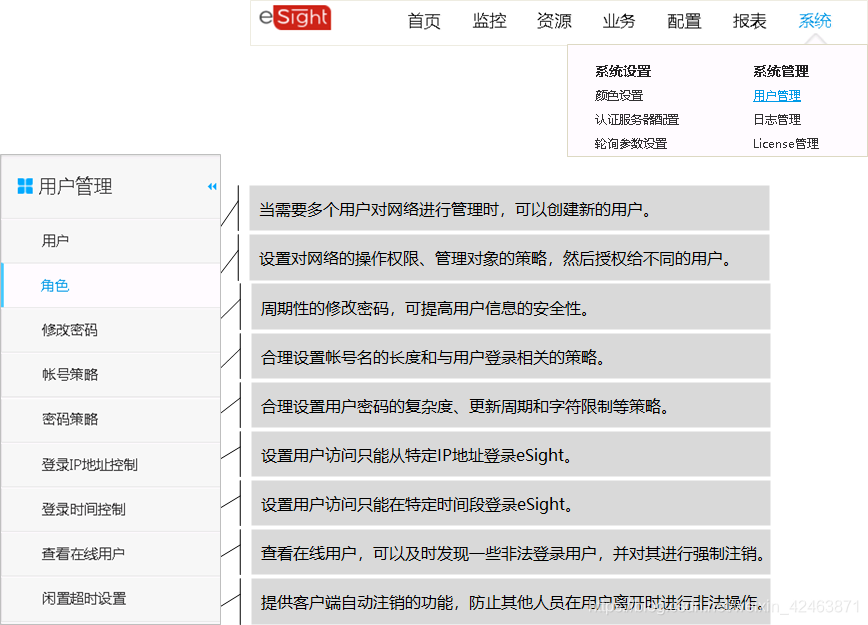Click description '查看在线用户，可以及时发现'
868x625 pixels.
(x=510, y=553)
